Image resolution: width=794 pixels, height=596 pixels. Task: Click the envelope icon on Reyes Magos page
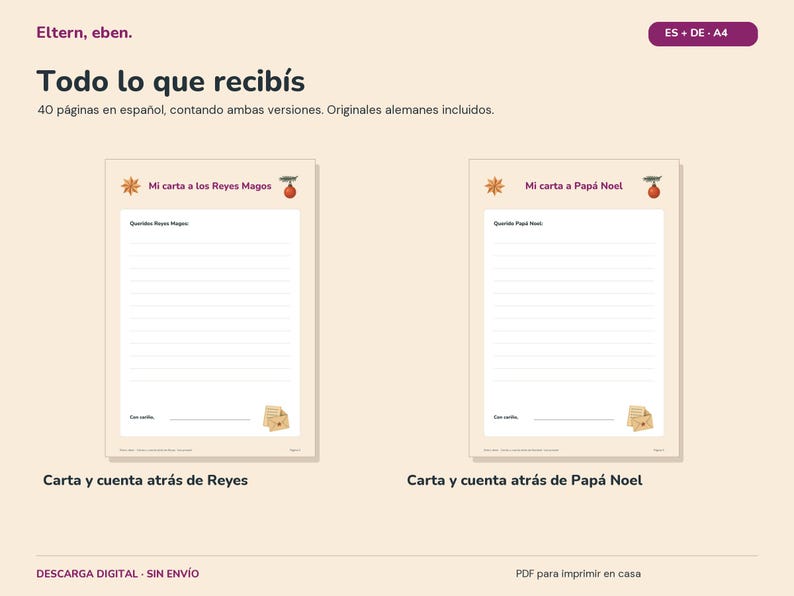point(276,418)
